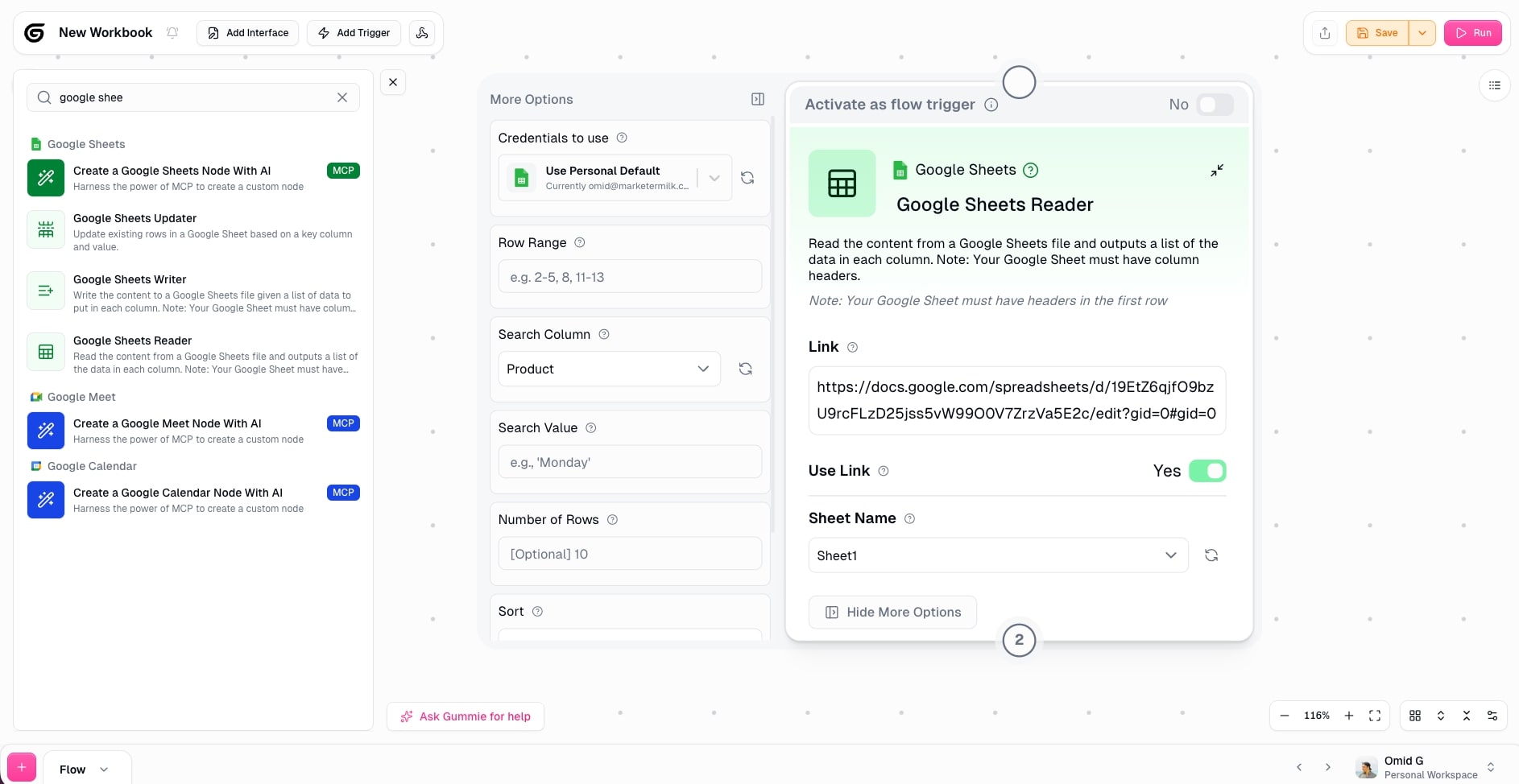Show help for Search Column

tap(604, 334)
